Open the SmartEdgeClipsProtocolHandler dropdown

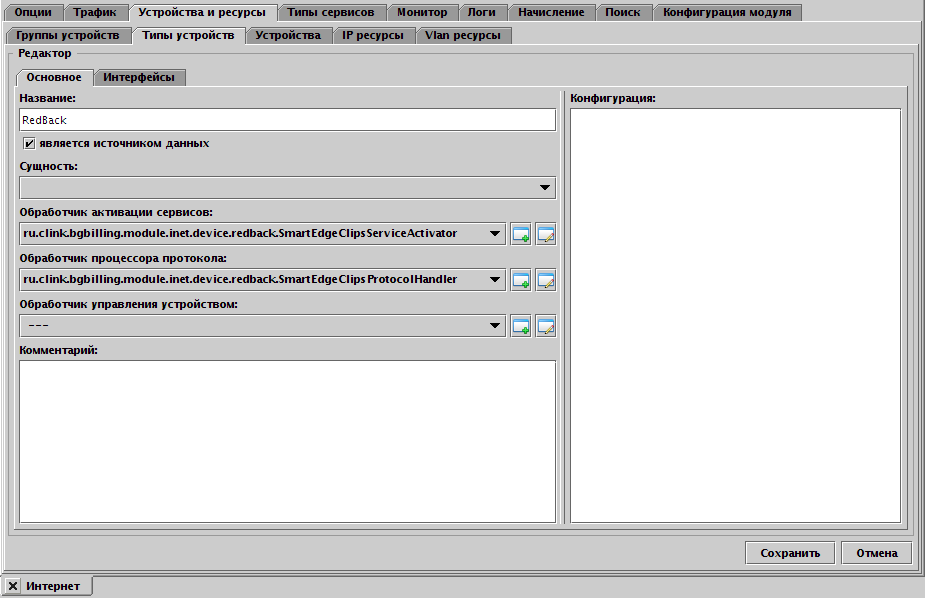[495, 280]
